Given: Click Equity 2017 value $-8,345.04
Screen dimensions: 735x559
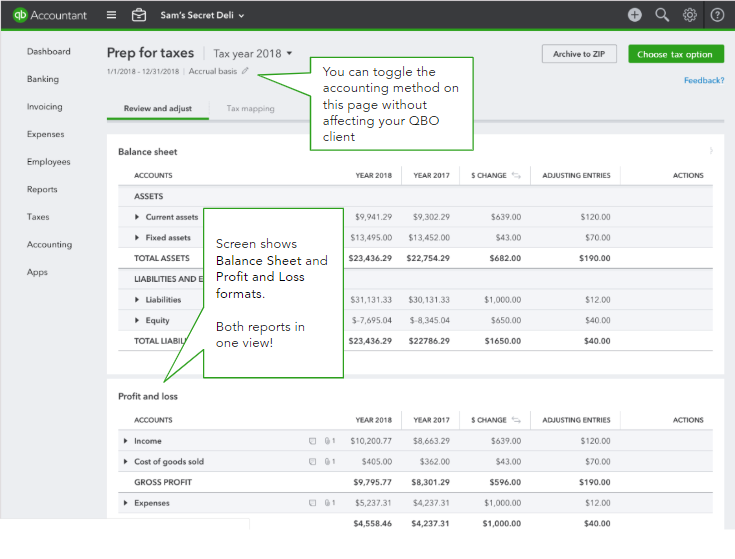Looking at the screenshot, I should (429, 320).
